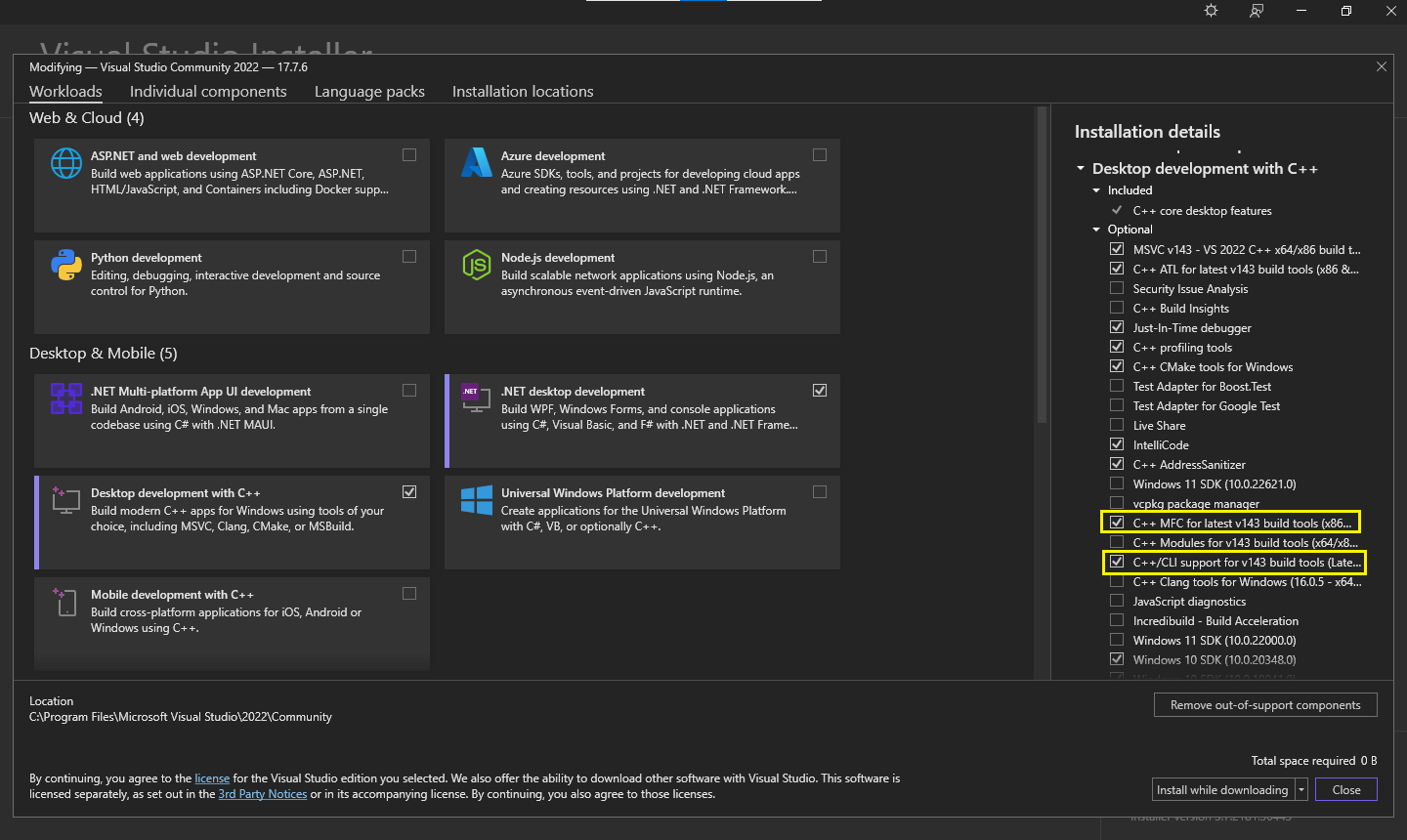Open the feedback icon in title bar
Image resolution: width=1407 pixels, height=840 pixels.
pyautogui.click(x=1257, y=11)
